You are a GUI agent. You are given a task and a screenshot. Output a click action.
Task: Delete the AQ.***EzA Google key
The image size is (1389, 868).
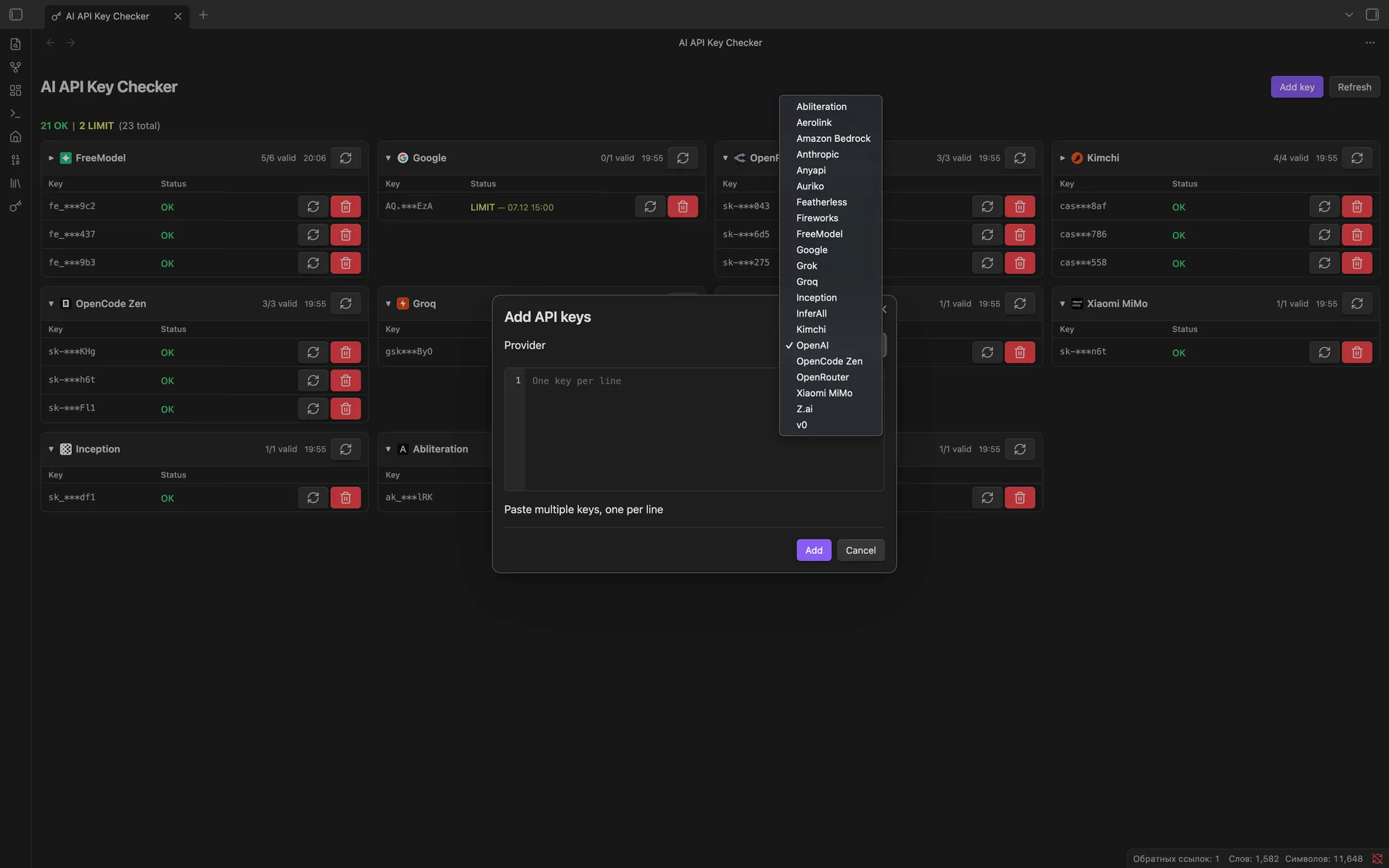tap(682, 207)
